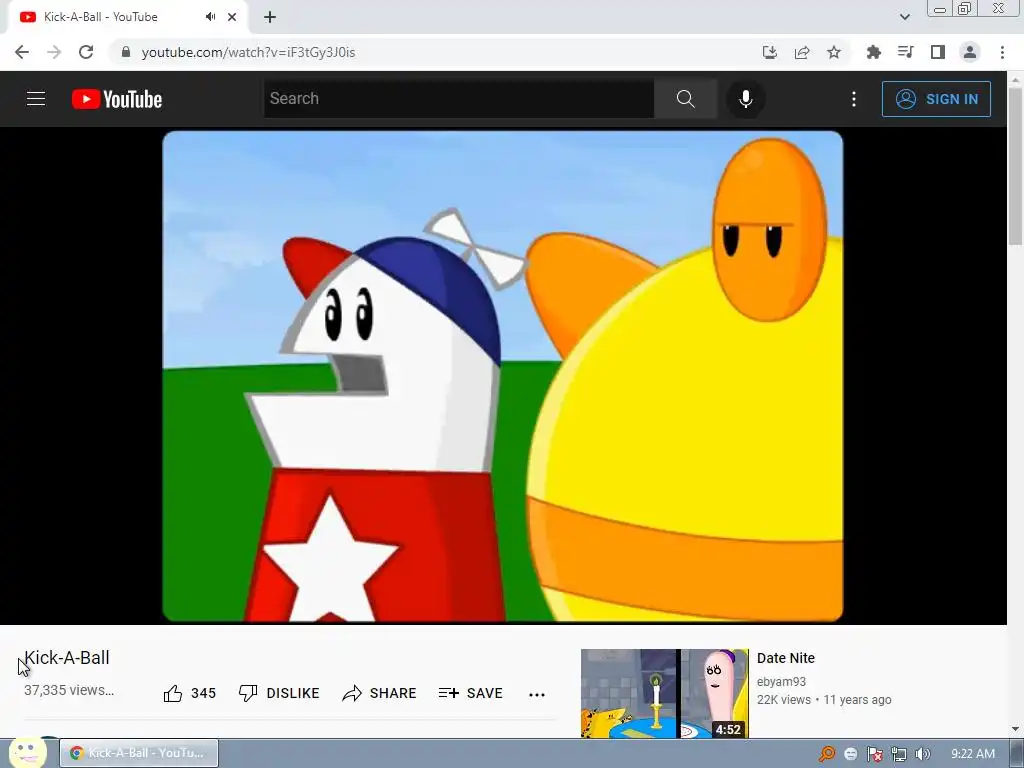Click the magnifier search button

click(685, 99)
